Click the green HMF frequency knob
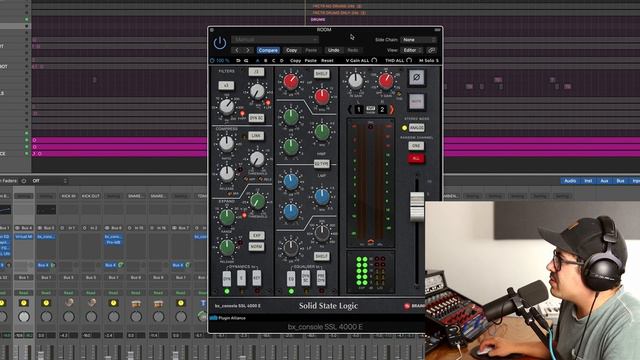The image size is (640, 360). [x=322, y=132]
